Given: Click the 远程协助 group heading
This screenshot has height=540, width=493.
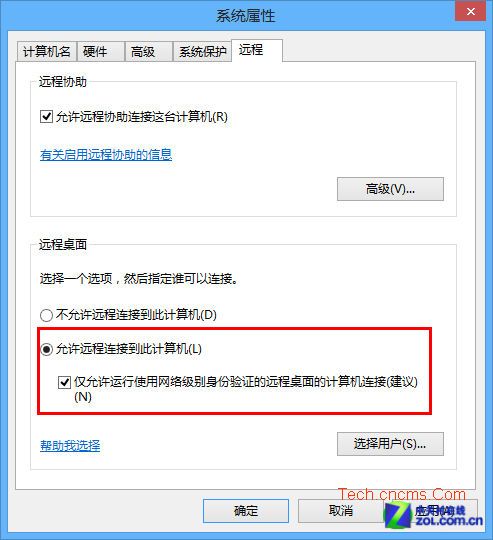Looking at the screenshot, I should [62, 82].
